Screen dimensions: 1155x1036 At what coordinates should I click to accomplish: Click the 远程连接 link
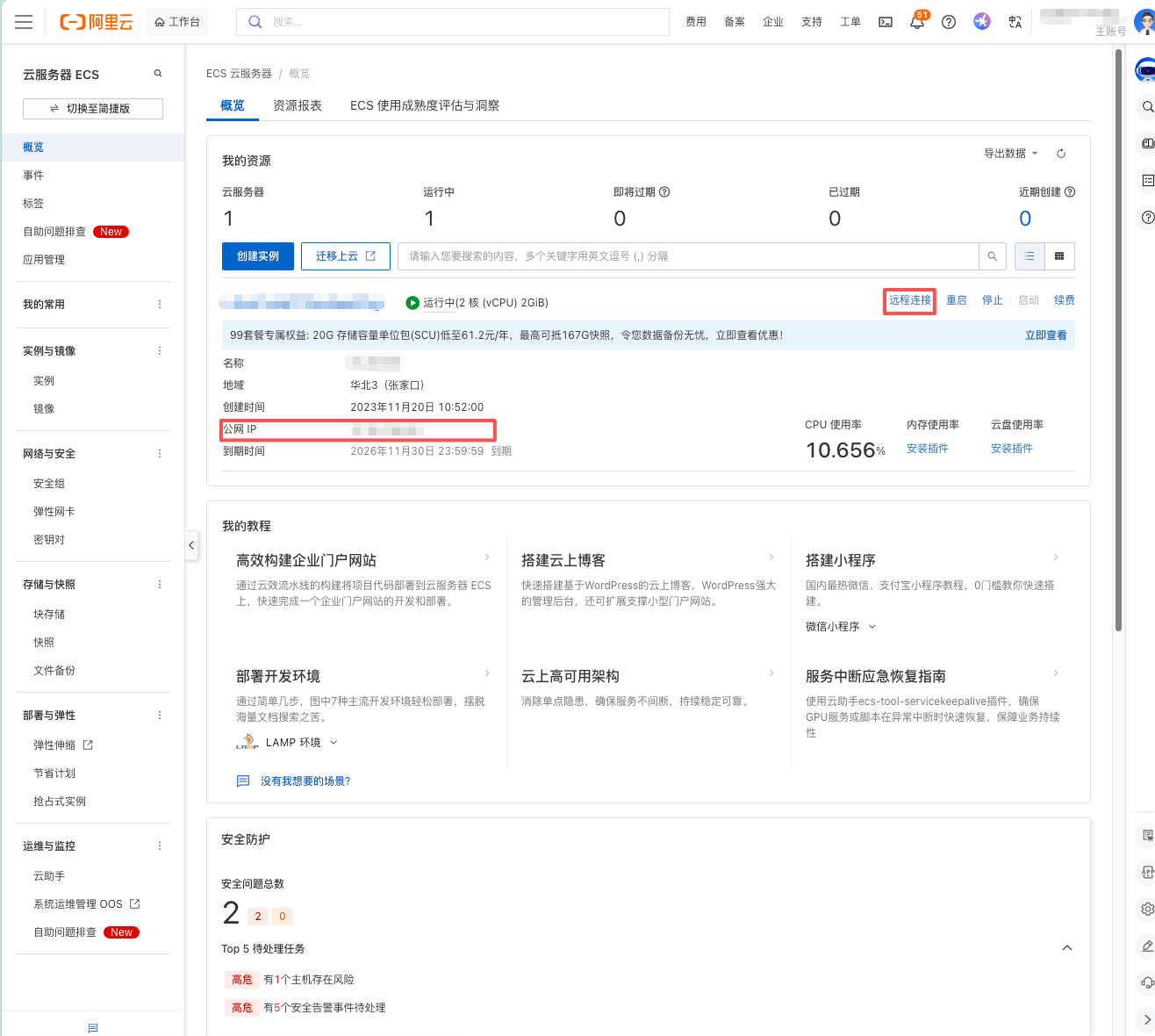click(x=909, y=300)
